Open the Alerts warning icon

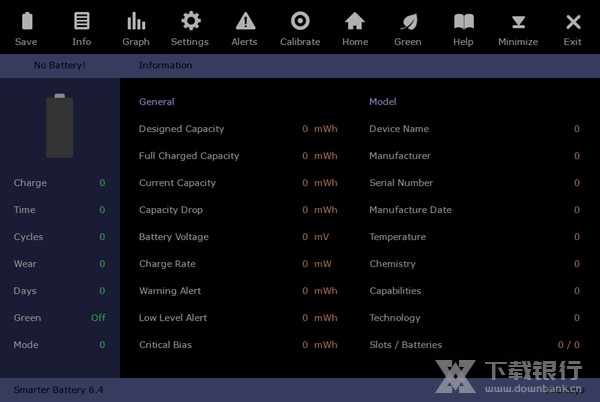(x=244, y=22)
